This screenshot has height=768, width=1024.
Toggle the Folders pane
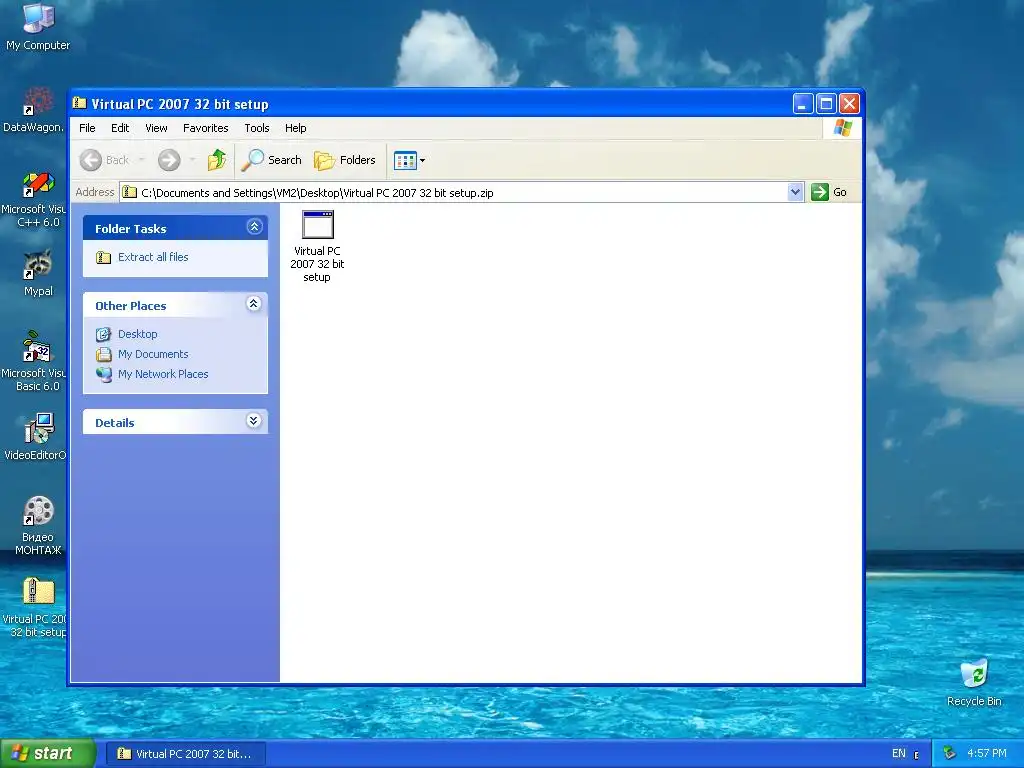pyautogui.click(x=345, y=160)
